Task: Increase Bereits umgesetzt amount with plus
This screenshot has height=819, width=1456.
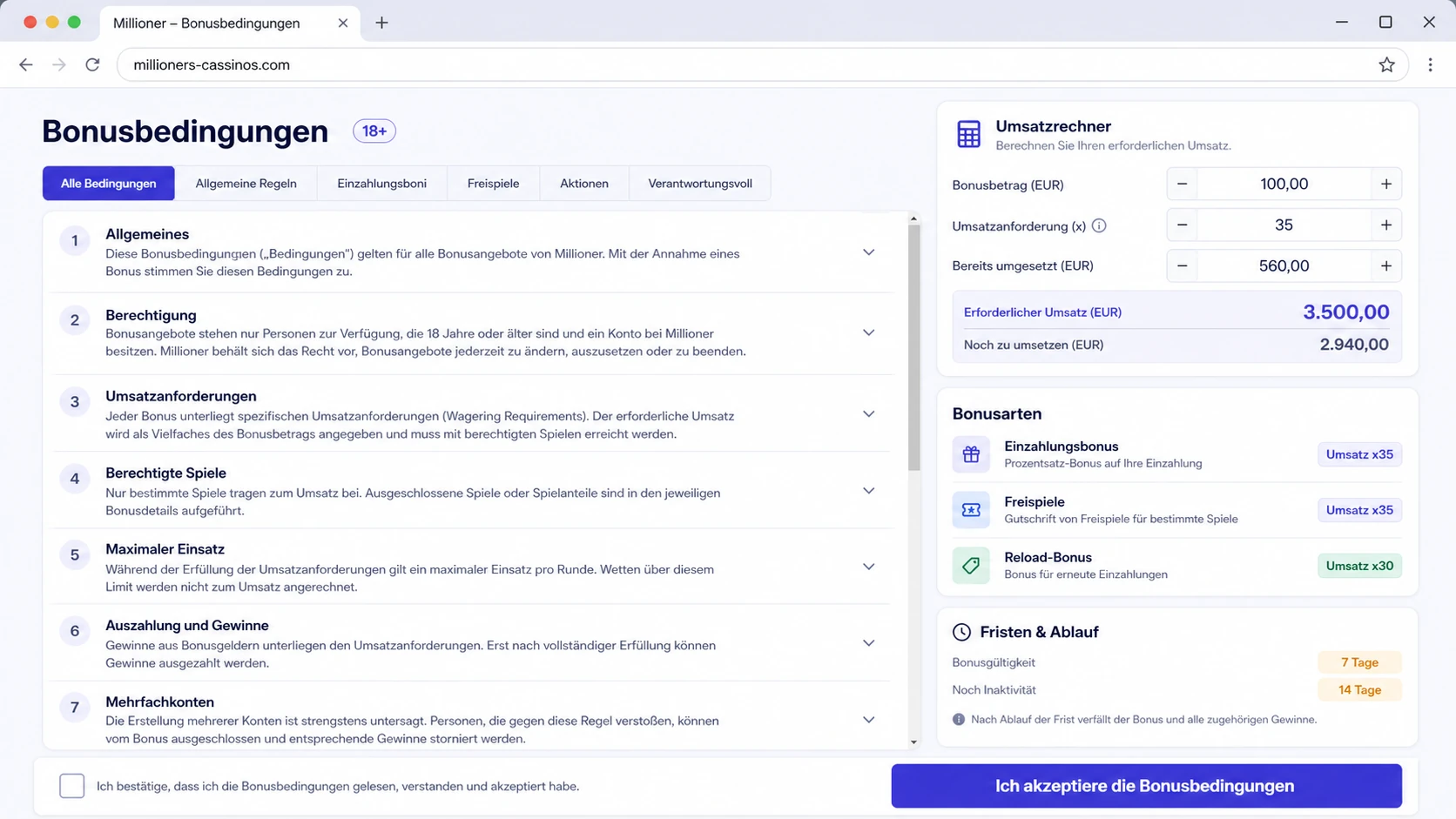Action: (x=1386, y=265)
